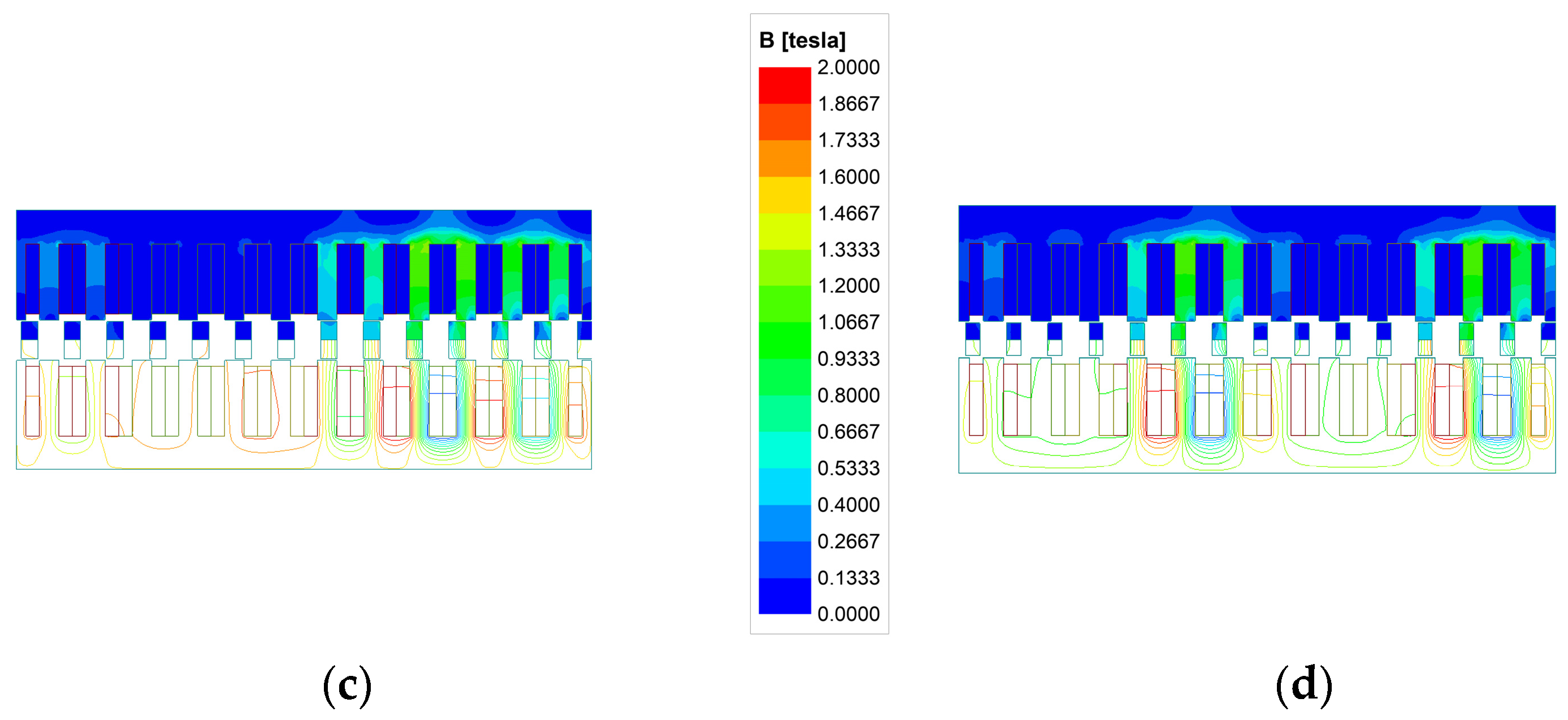
Task: Click the 0.8000 legend value label
Action: coord(848,395)
